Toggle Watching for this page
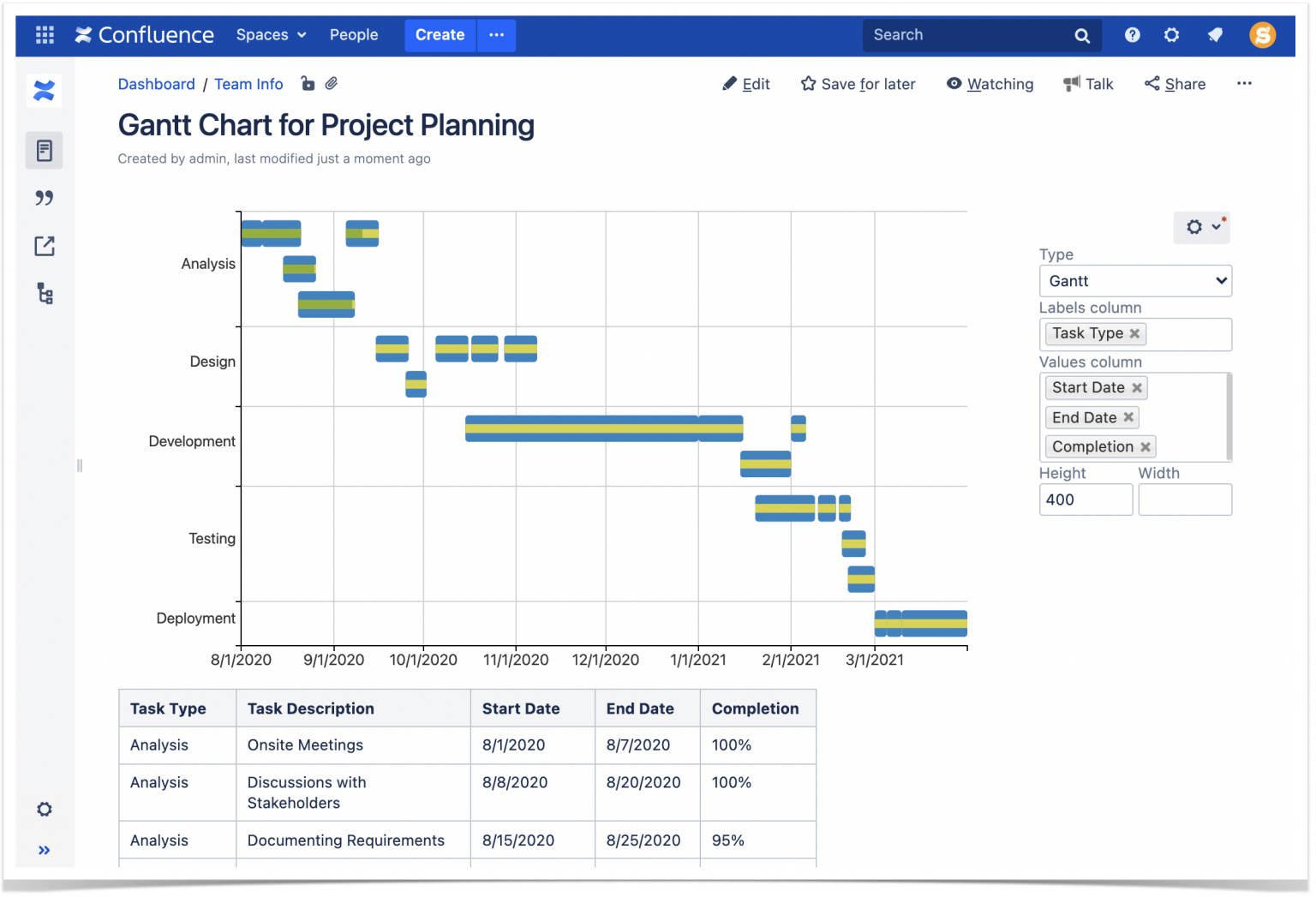1316x897 pixels. pyautogui.click(x=990, y=84)
